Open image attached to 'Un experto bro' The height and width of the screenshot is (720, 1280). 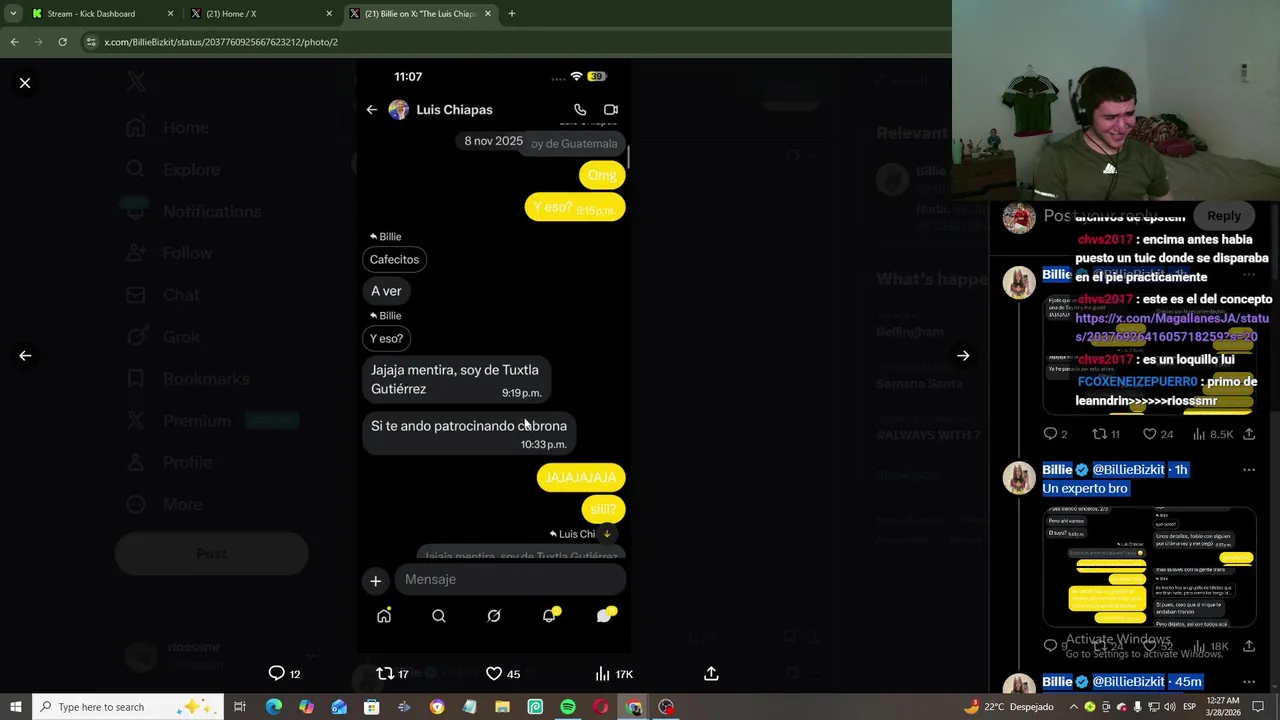(1149, 567)
